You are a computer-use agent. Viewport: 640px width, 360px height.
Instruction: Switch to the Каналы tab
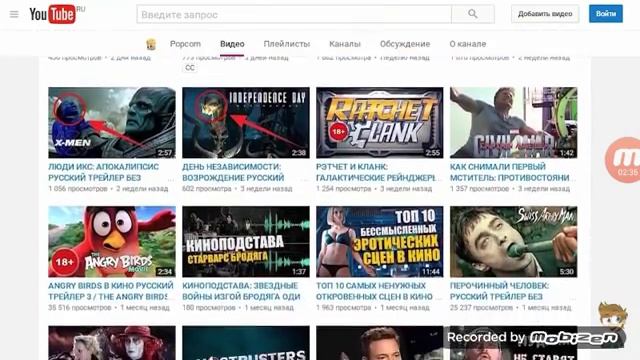[x=345, y=44]
